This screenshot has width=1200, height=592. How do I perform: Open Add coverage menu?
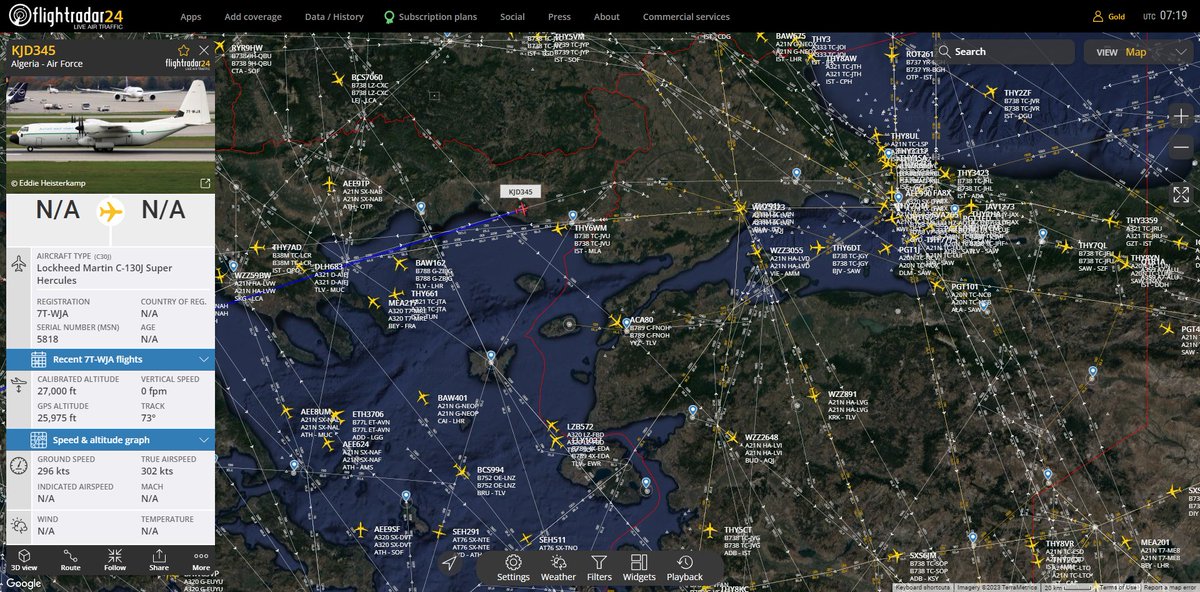tap(253, 17)
